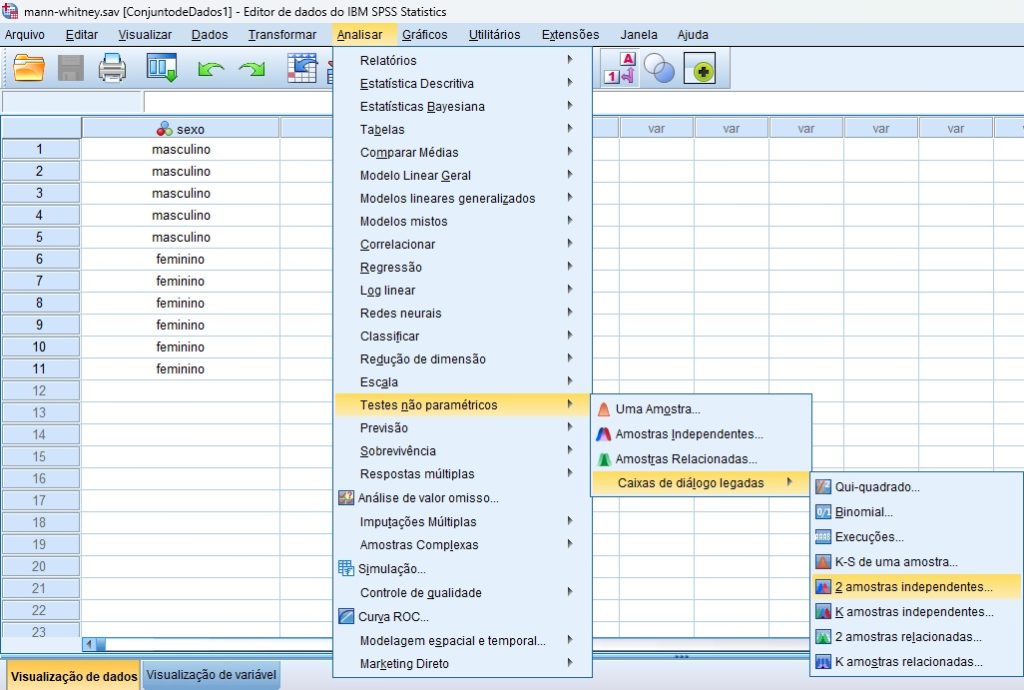Image resolution: width=1024 pixels, height=690 pixels.
Task: Open the Ajuda menu
Action: 693,35
